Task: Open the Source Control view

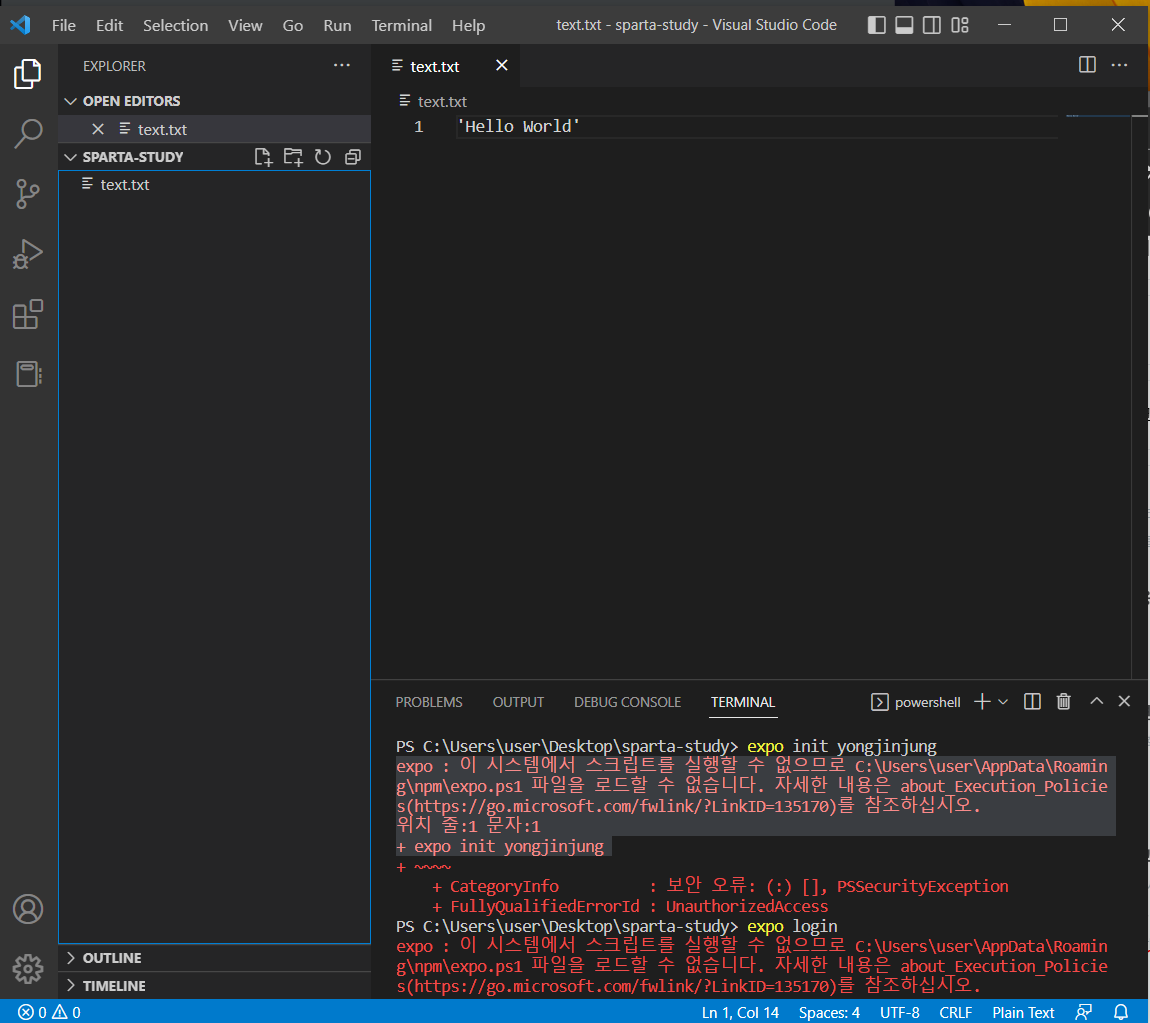Action: pos(28,194)
